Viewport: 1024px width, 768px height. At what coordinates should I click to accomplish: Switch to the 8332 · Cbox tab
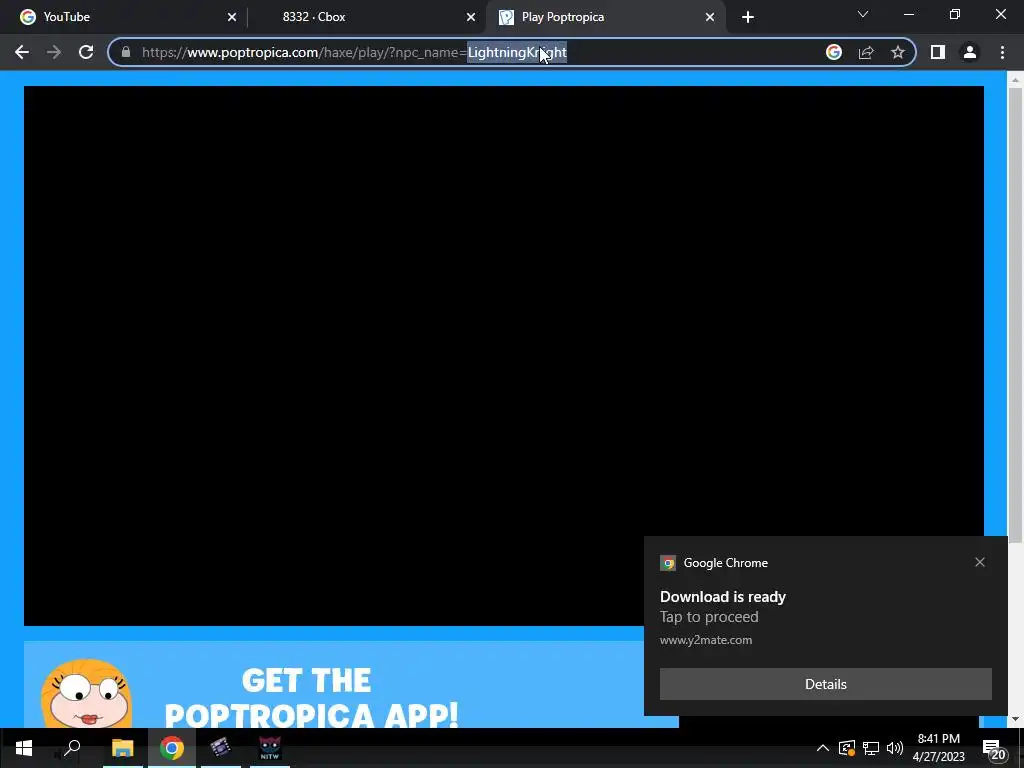(368, 17)
